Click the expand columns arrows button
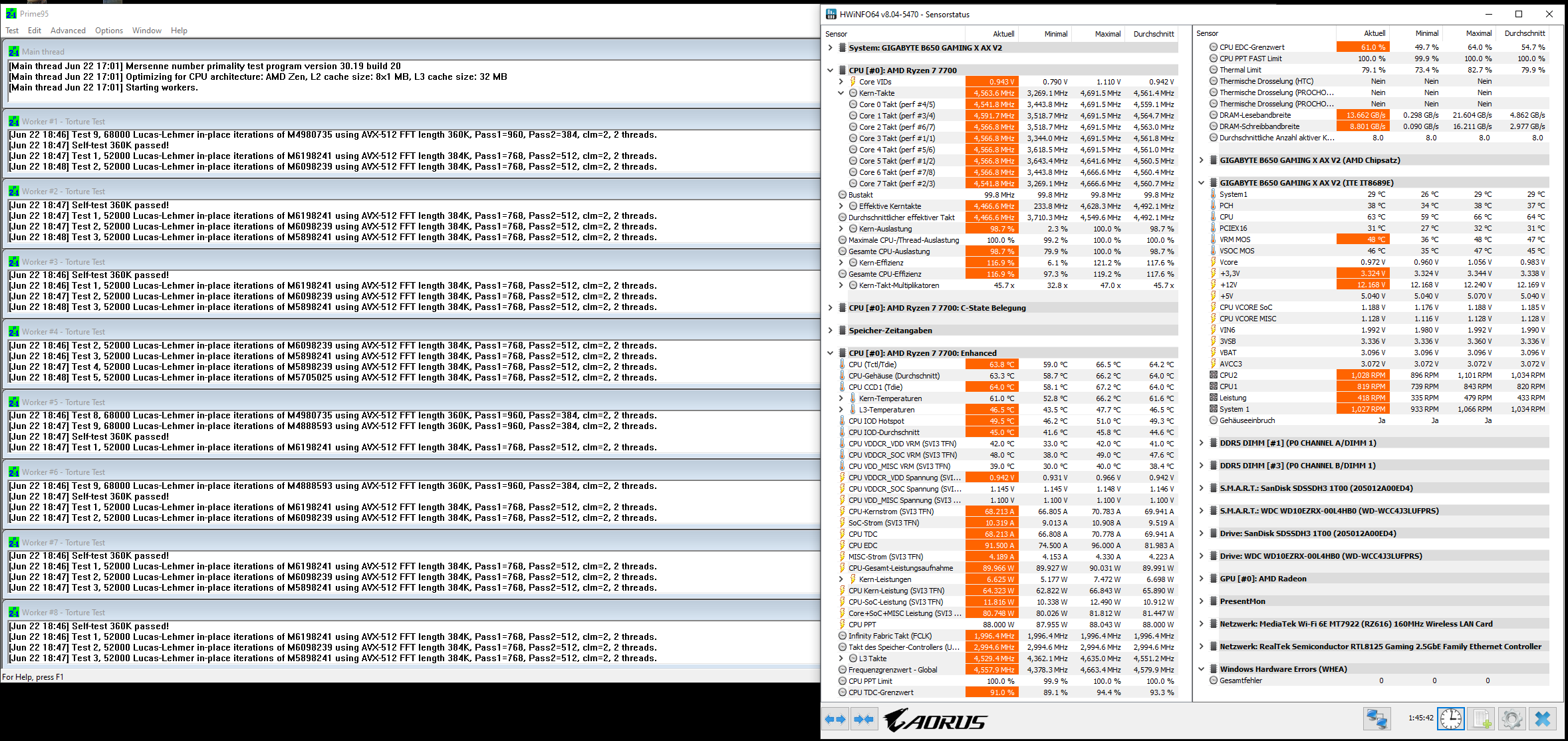The height and width of the screenshot is (741, 1568). tap(835, 719)
